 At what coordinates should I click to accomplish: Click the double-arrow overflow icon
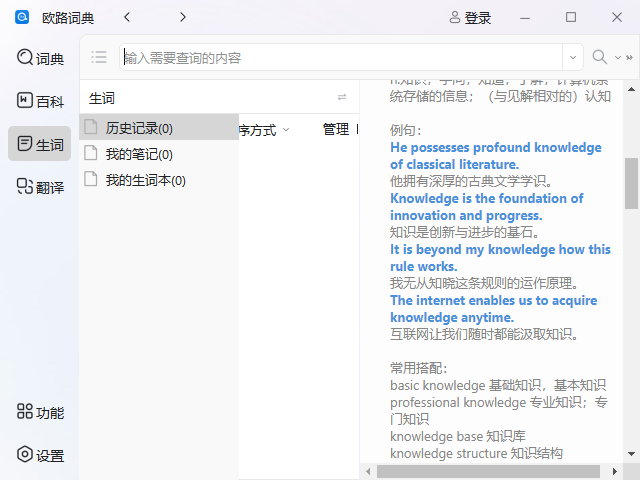(629, 58)
